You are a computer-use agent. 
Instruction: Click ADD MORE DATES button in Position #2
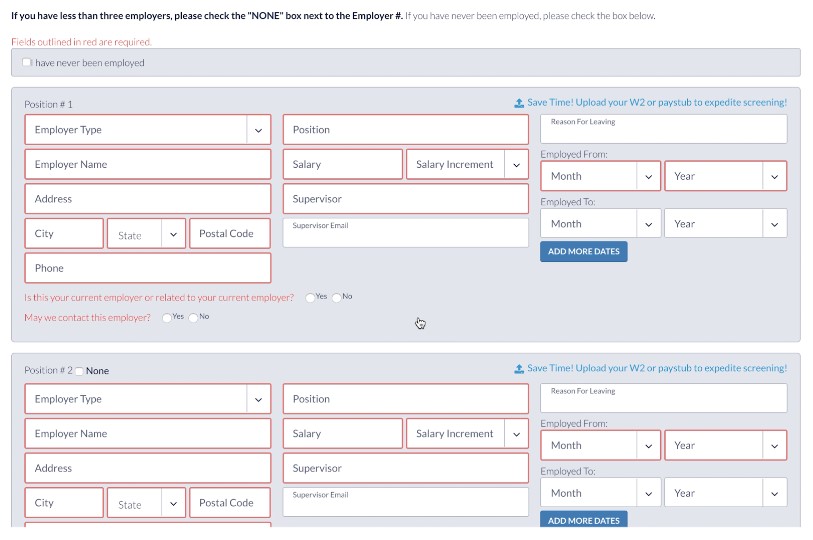[x=583, y=520]
